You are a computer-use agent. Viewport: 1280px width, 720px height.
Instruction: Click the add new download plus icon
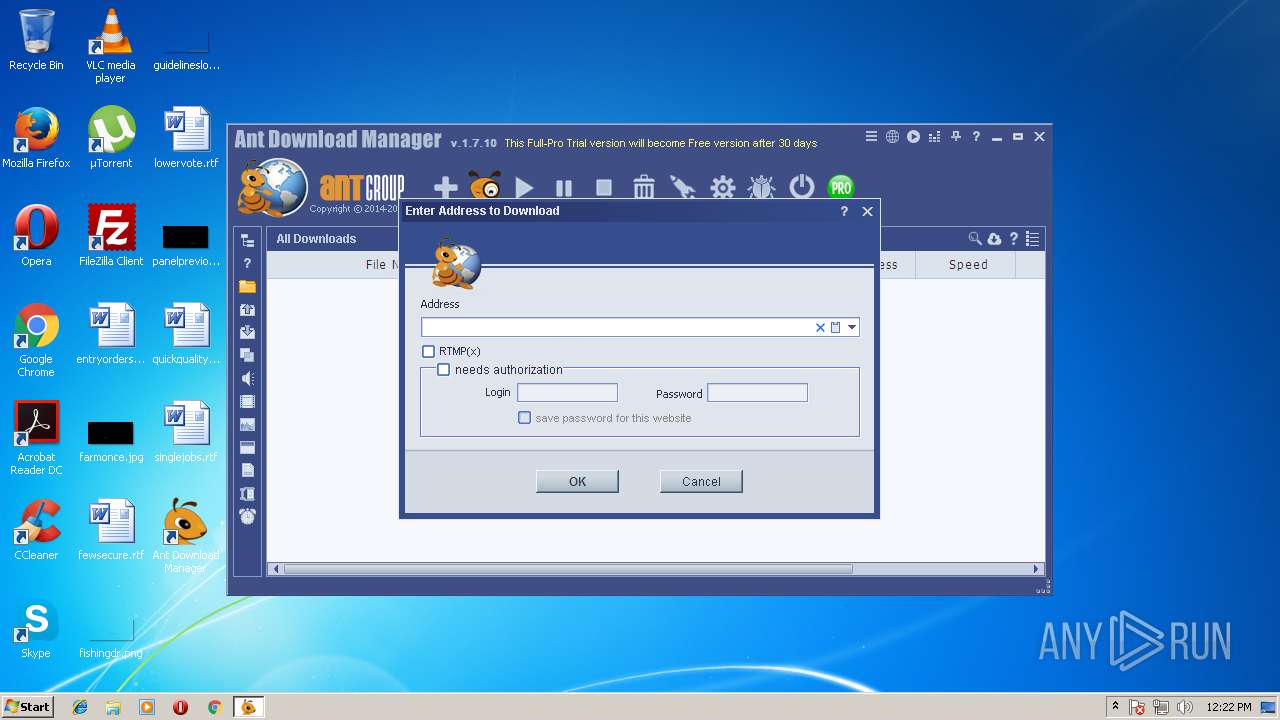tap(445, 188)
